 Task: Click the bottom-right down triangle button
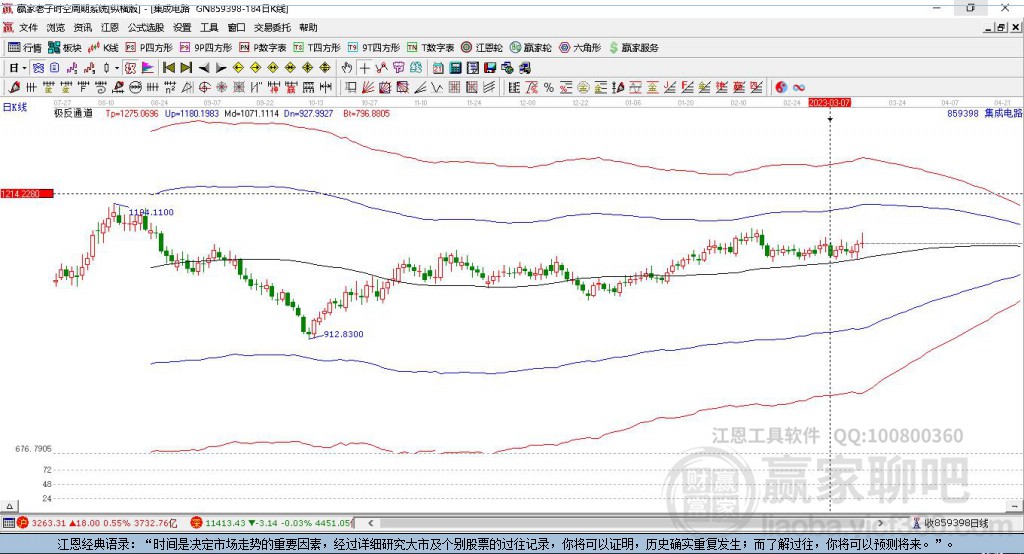1014,506
